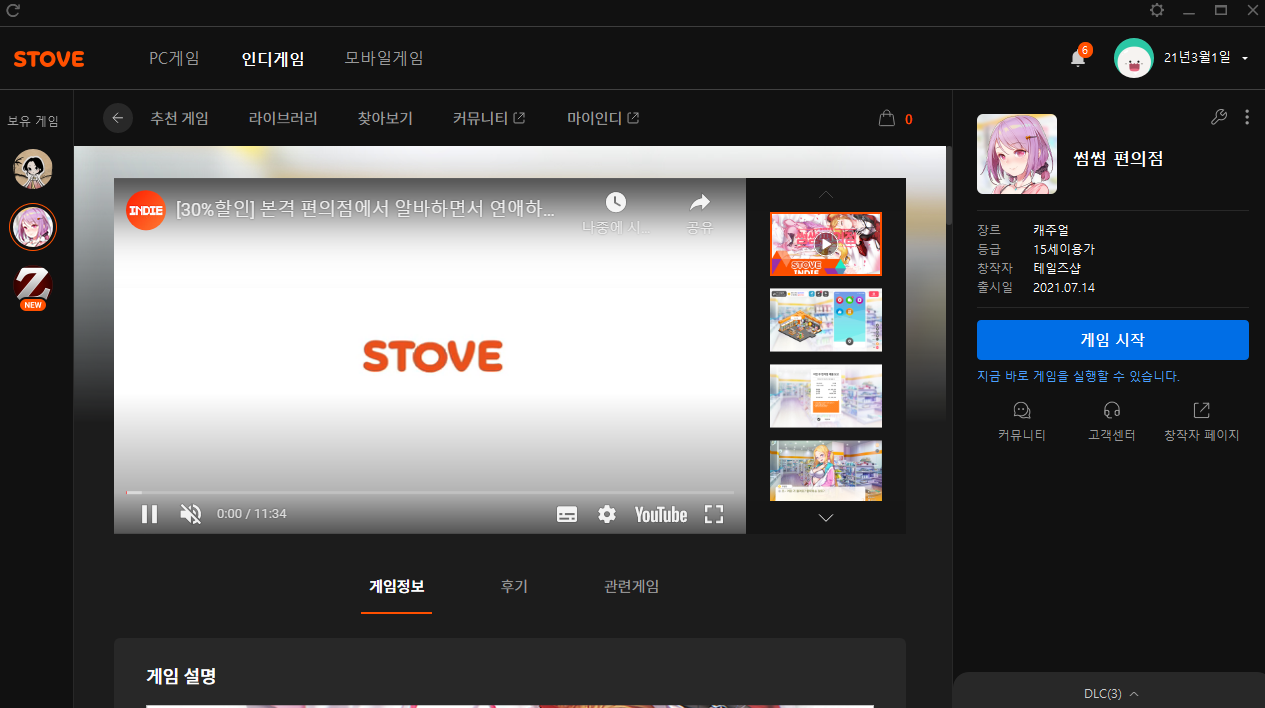The width and height of the screenshot is (1265, 708).
Task: Open the launcher settings gear icon
Action: tap(1157, 10)
